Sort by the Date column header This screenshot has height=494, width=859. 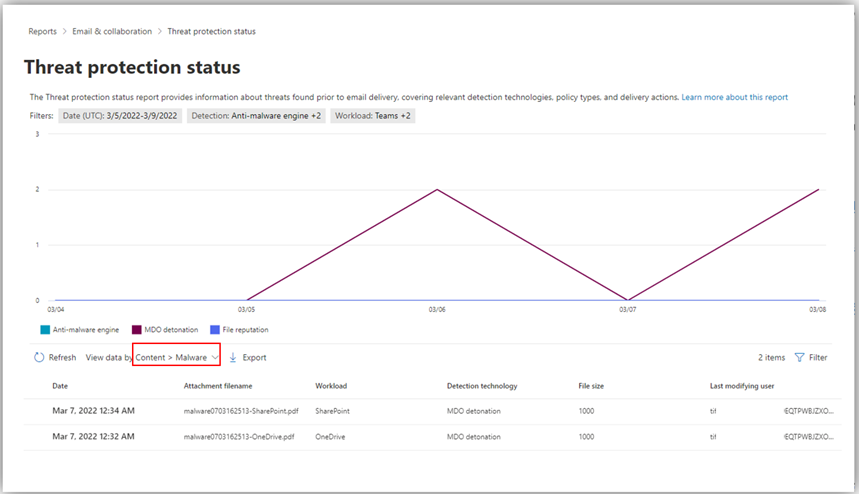coord(60,385)
